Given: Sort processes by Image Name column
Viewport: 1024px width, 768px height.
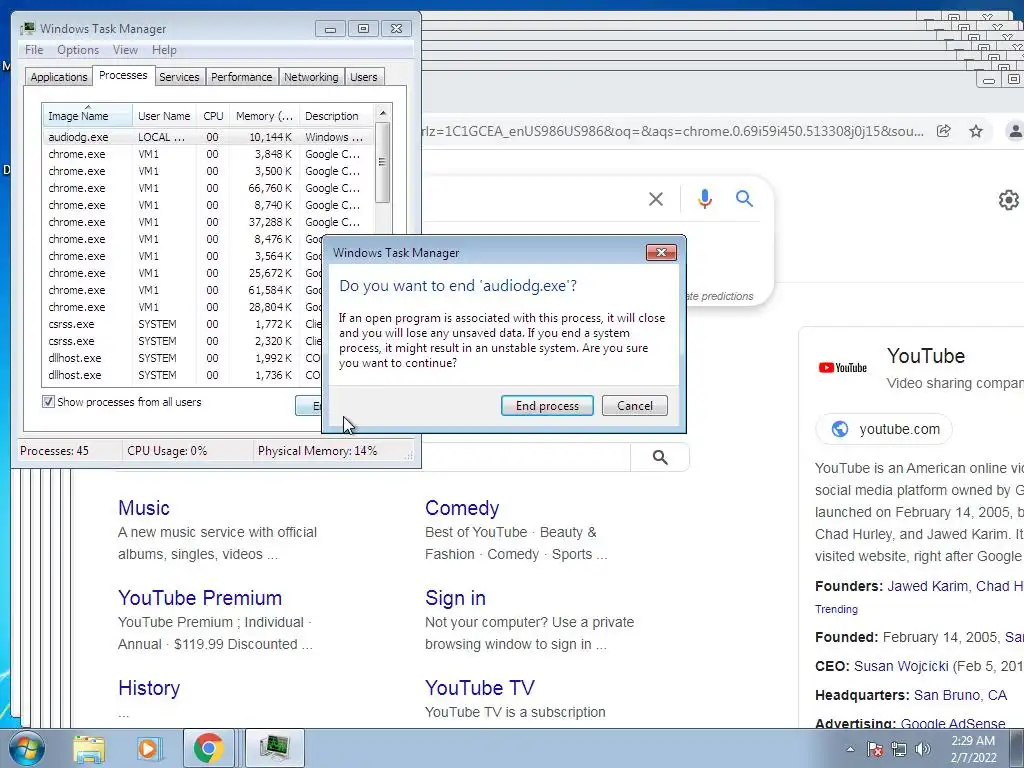Looking at the screenshot, I should pyautogui.click(x=87, y=116).
